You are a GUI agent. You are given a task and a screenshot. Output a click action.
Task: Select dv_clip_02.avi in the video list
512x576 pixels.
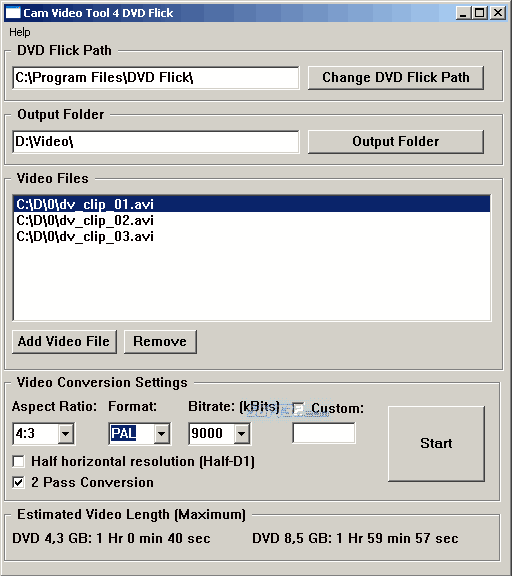click(252, 220)
